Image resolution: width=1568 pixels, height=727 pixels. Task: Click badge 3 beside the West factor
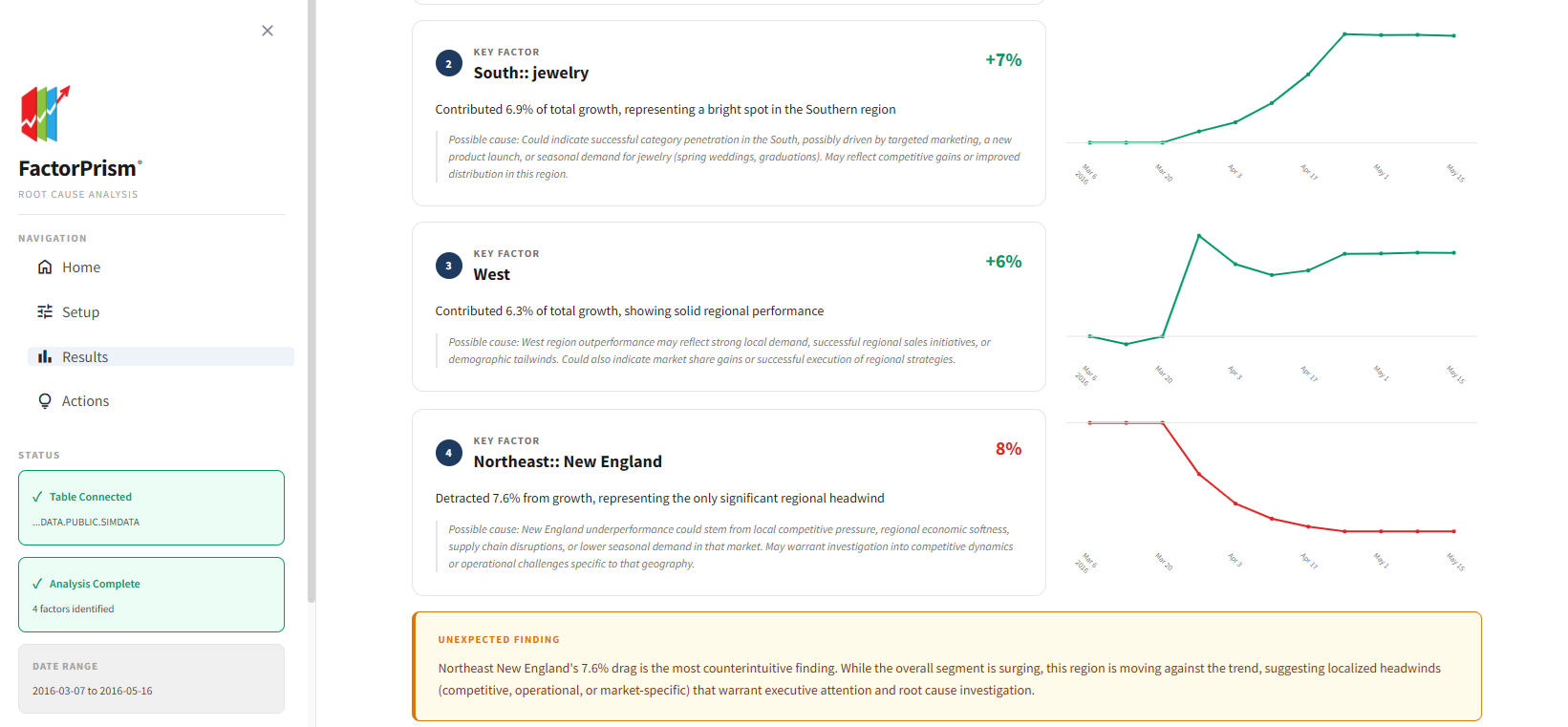pyautogui.click(x=449, y=266)
